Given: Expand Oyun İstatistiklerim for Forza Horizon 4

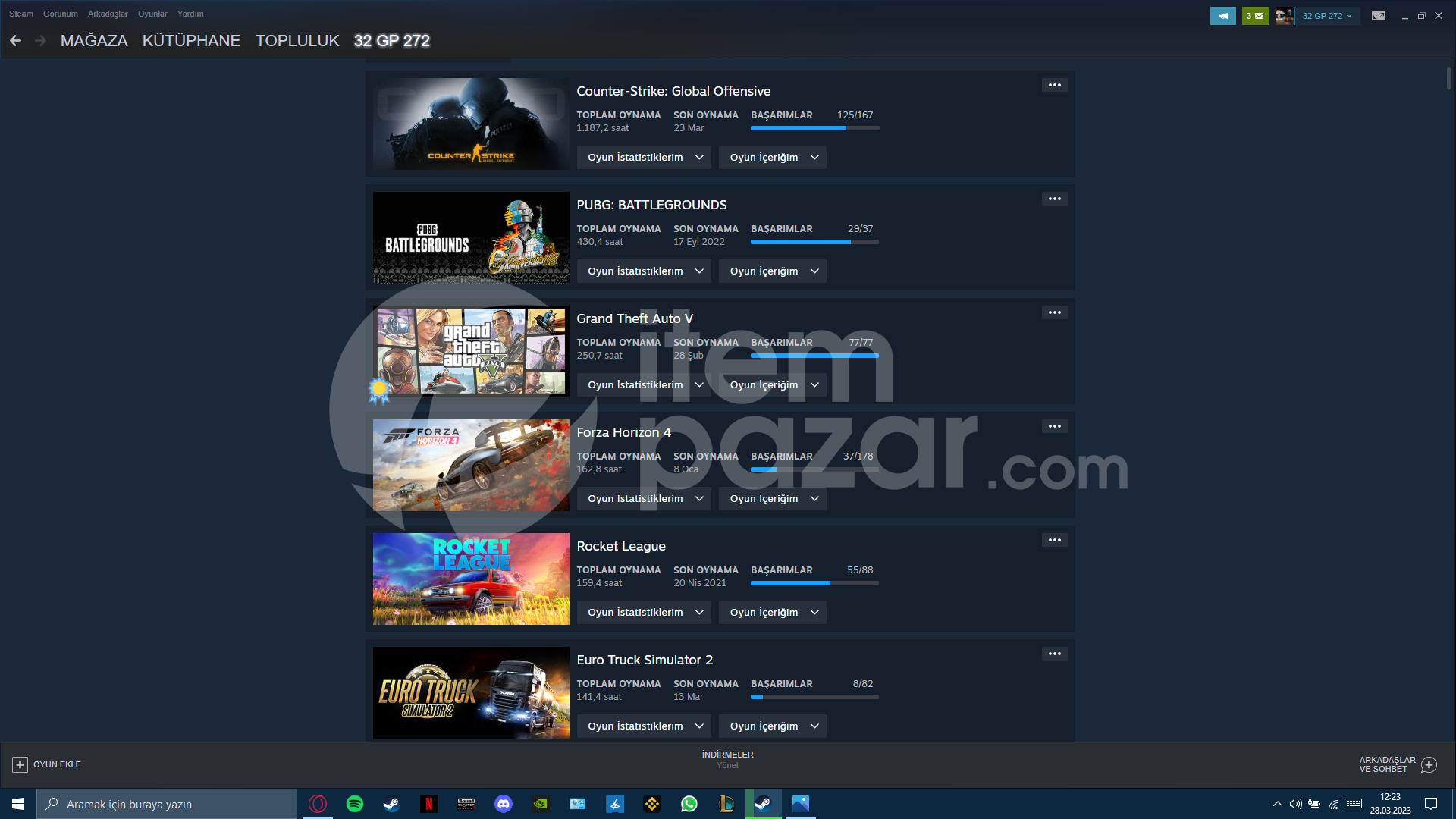Looking at the screenshot, I should click(644, 499).
